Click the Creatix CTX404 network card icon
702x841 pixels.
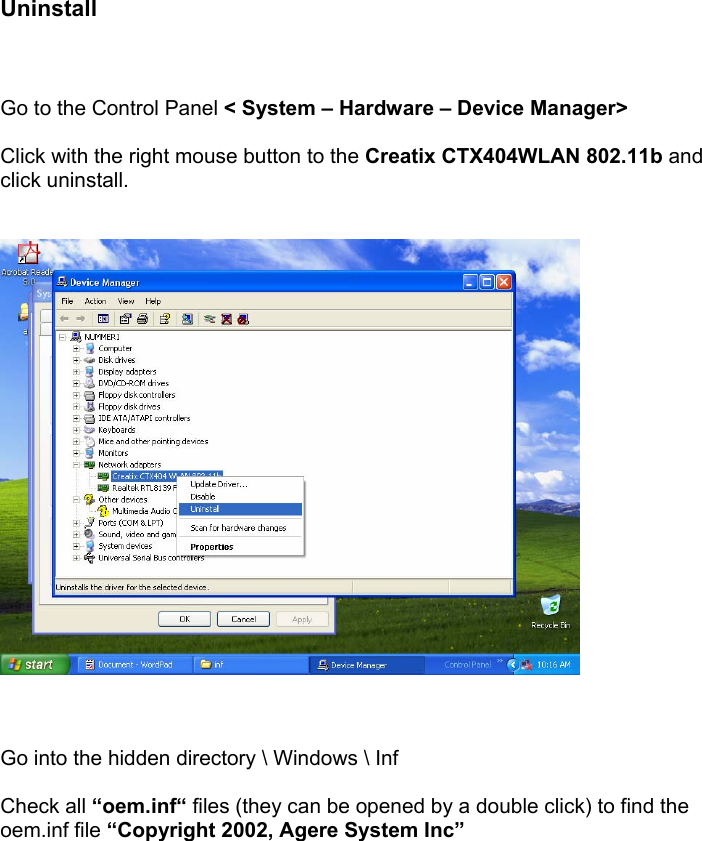pyautogui.click(x=103, y=476)
